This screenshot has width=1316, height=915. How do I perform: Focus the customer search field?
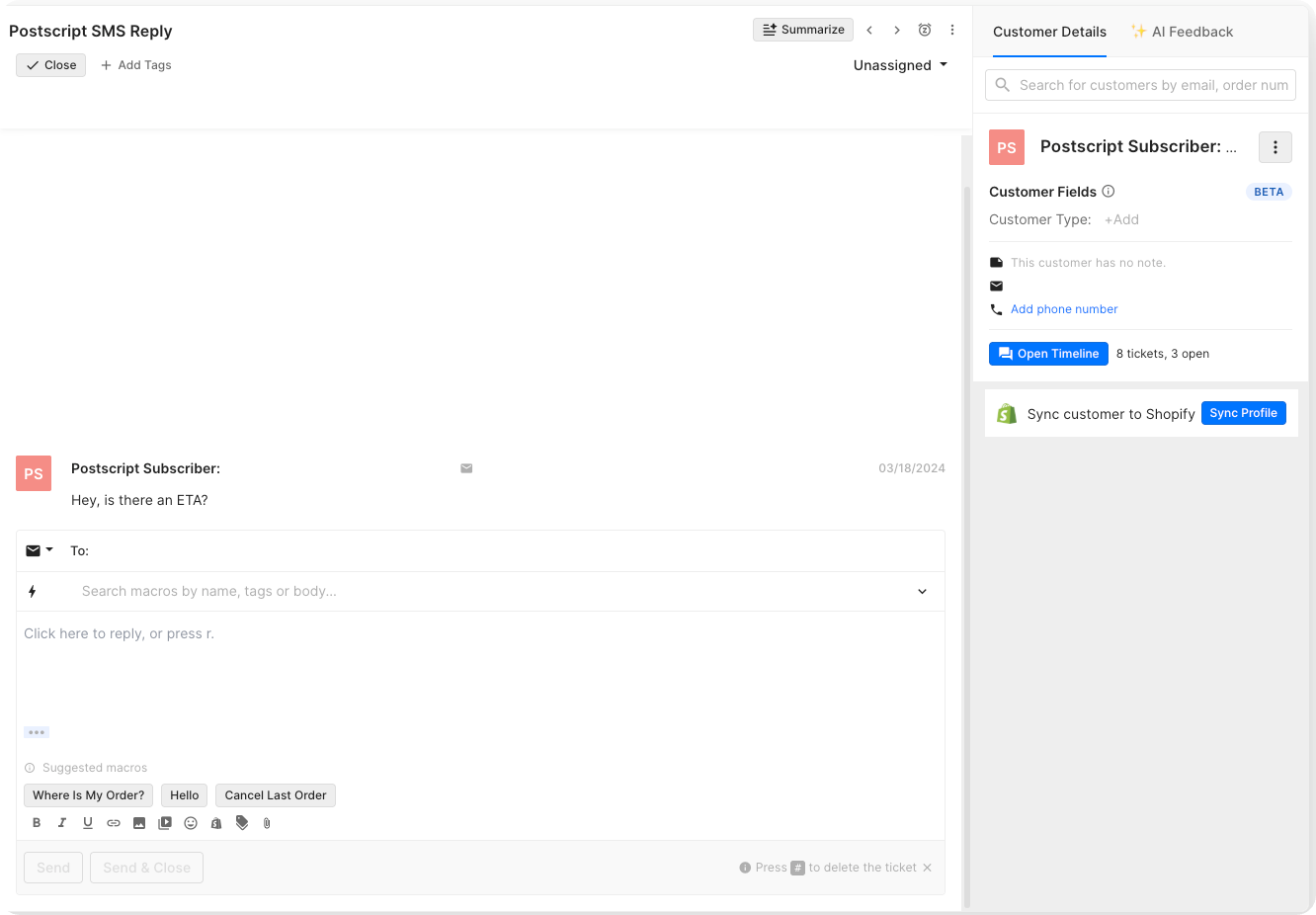click(1140, 85)
